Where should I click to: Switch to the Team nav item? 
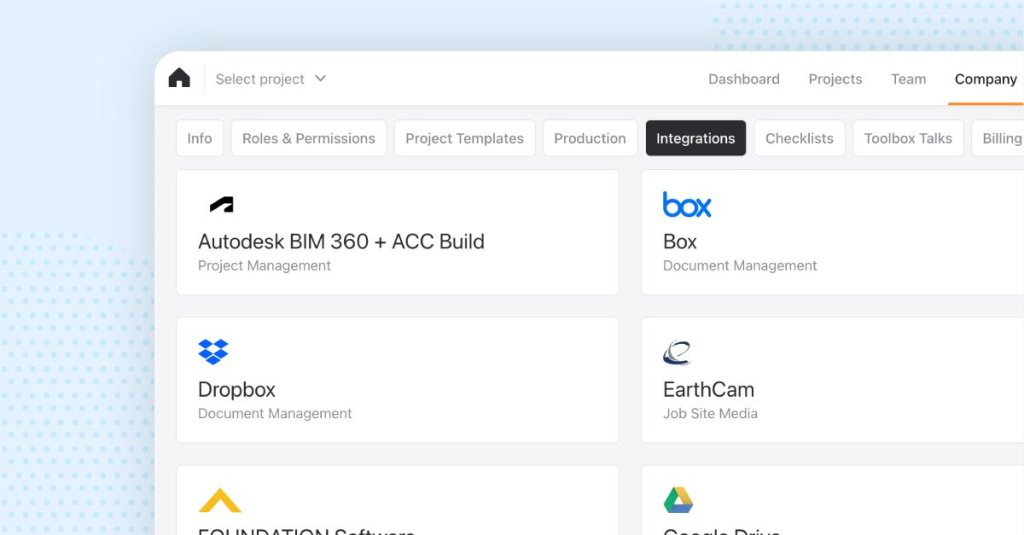[908, 79]
